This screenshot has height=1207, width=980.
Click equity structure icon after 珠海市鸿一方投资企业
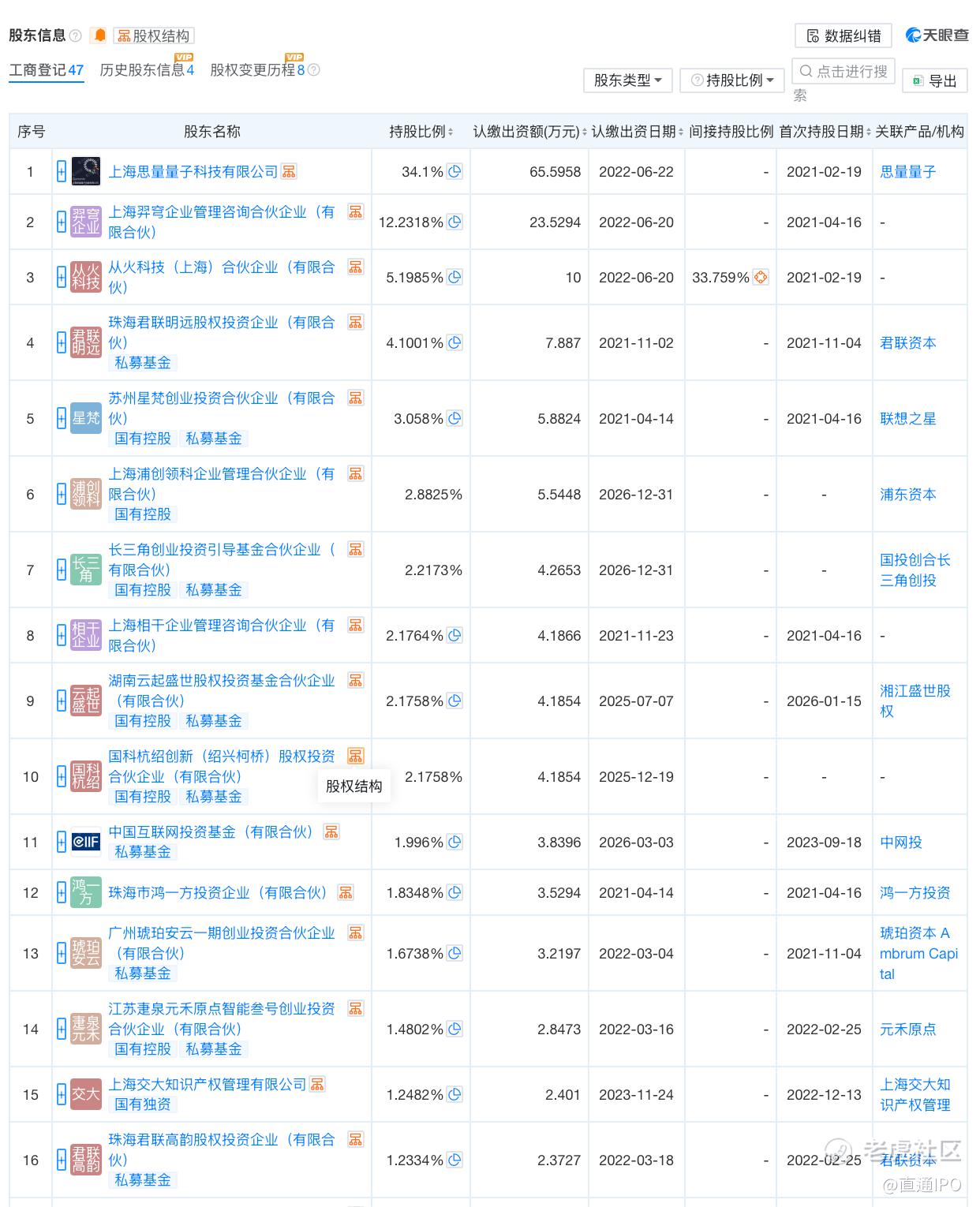coord(346,892)
